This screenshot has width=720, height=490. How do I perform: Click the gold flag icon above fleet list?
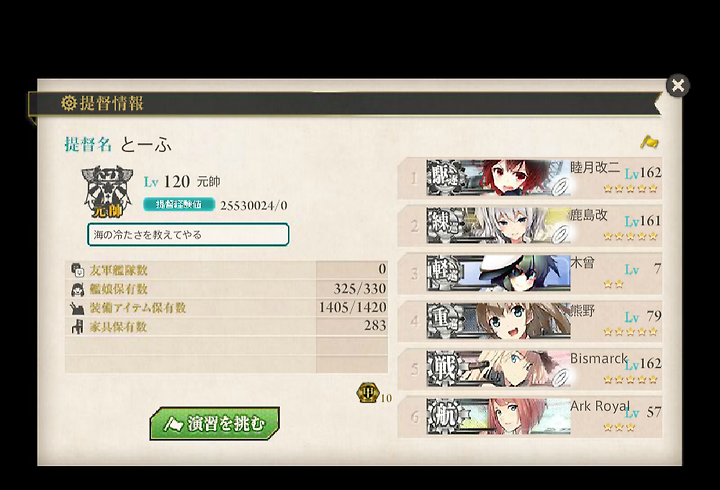tap(649, 142)
